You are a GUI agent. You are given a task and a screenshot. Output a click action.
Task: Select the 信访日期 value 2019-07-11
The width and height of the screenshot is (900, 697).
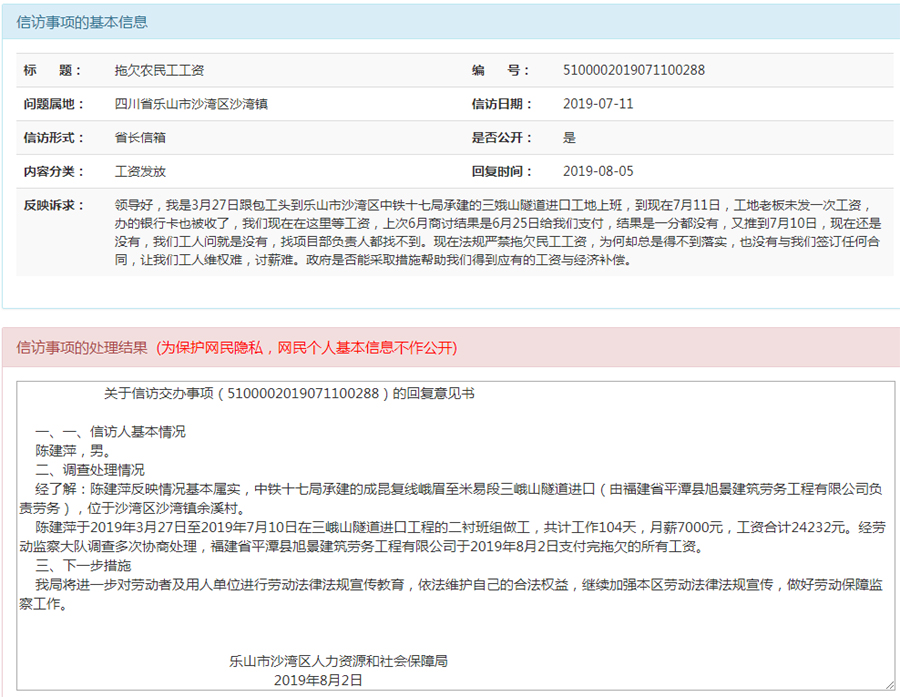click(x=598, y=104)
